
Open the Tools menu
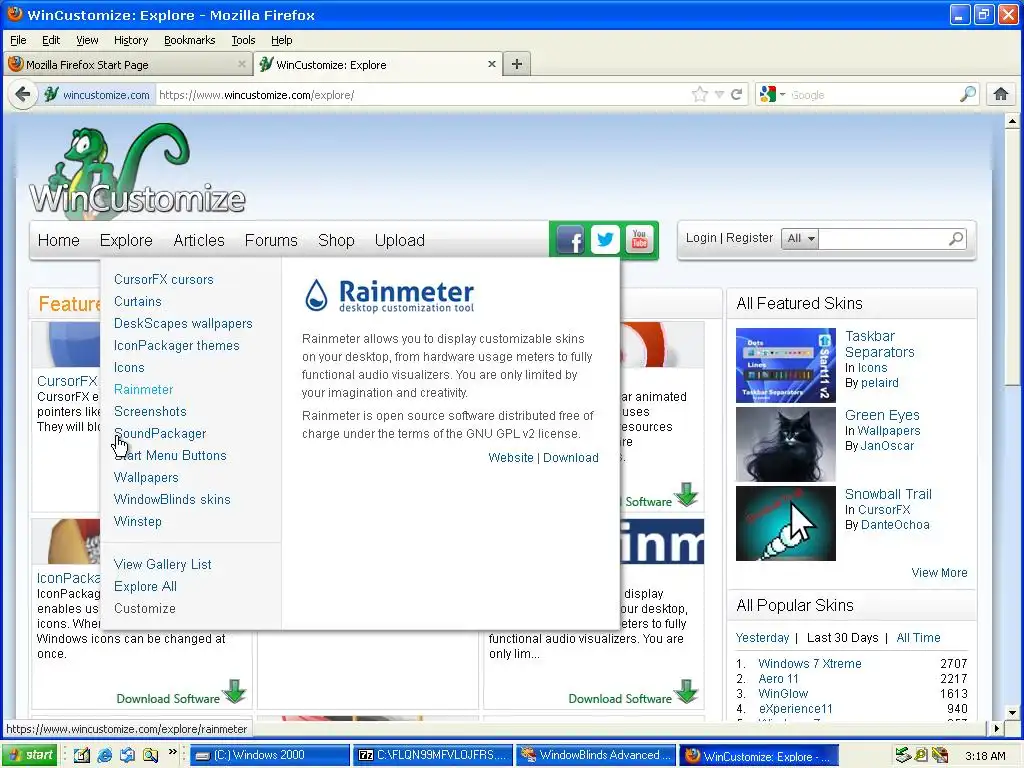coord(243,40)
